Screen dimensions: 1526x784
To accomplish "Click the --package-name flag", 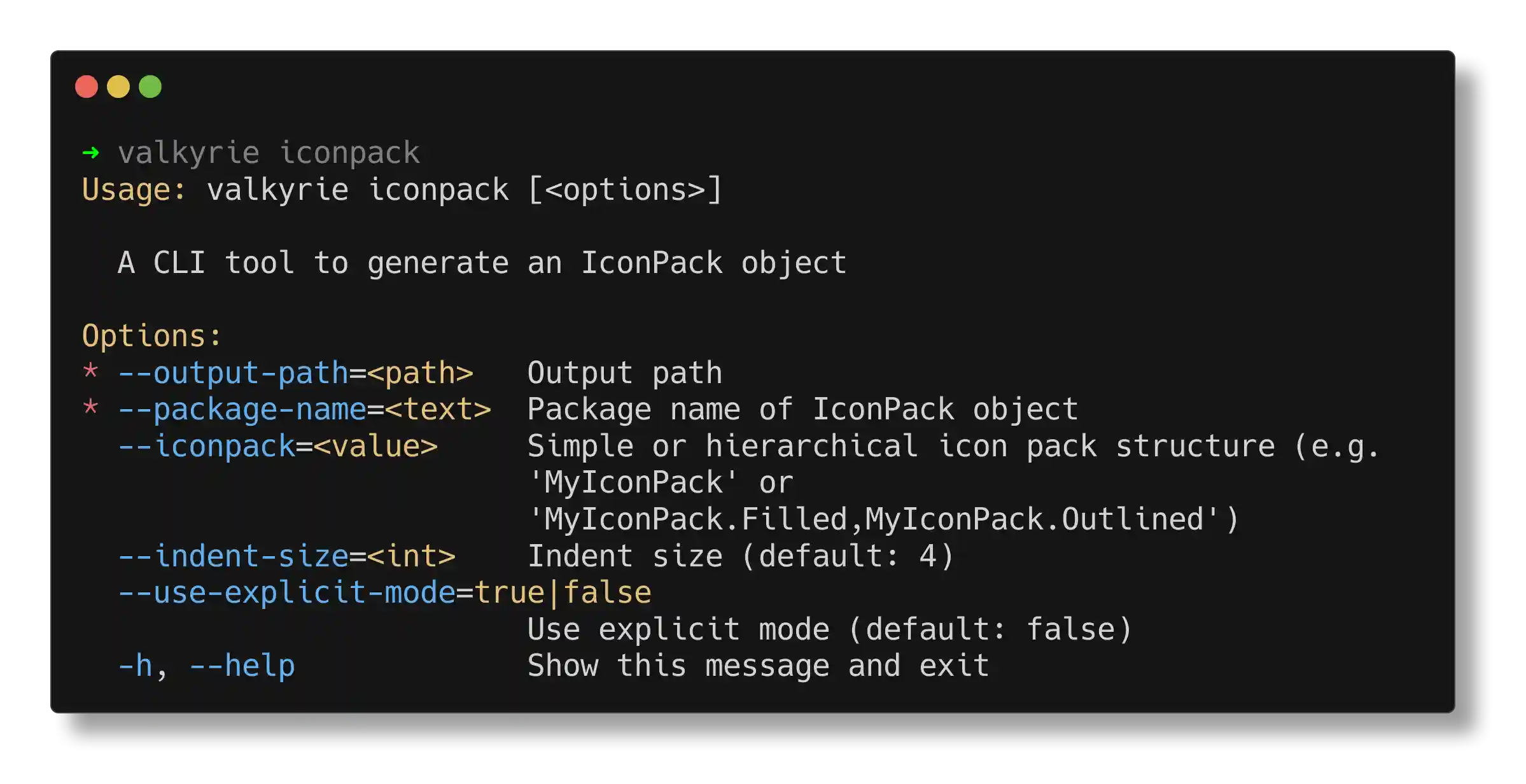I will [242, 409].
